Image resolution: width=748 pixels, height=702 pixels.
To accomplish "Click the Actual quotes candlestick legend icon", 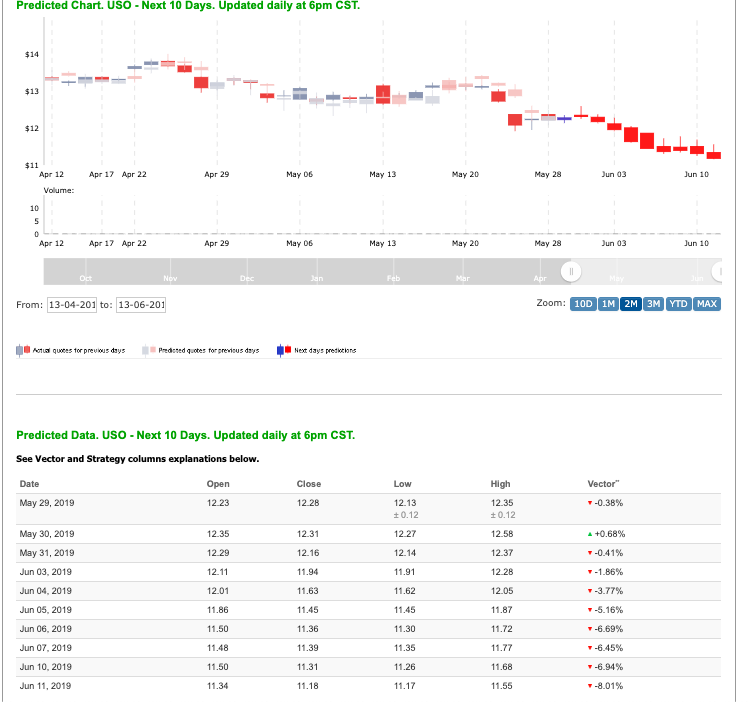I will click(x=23, y=351).
